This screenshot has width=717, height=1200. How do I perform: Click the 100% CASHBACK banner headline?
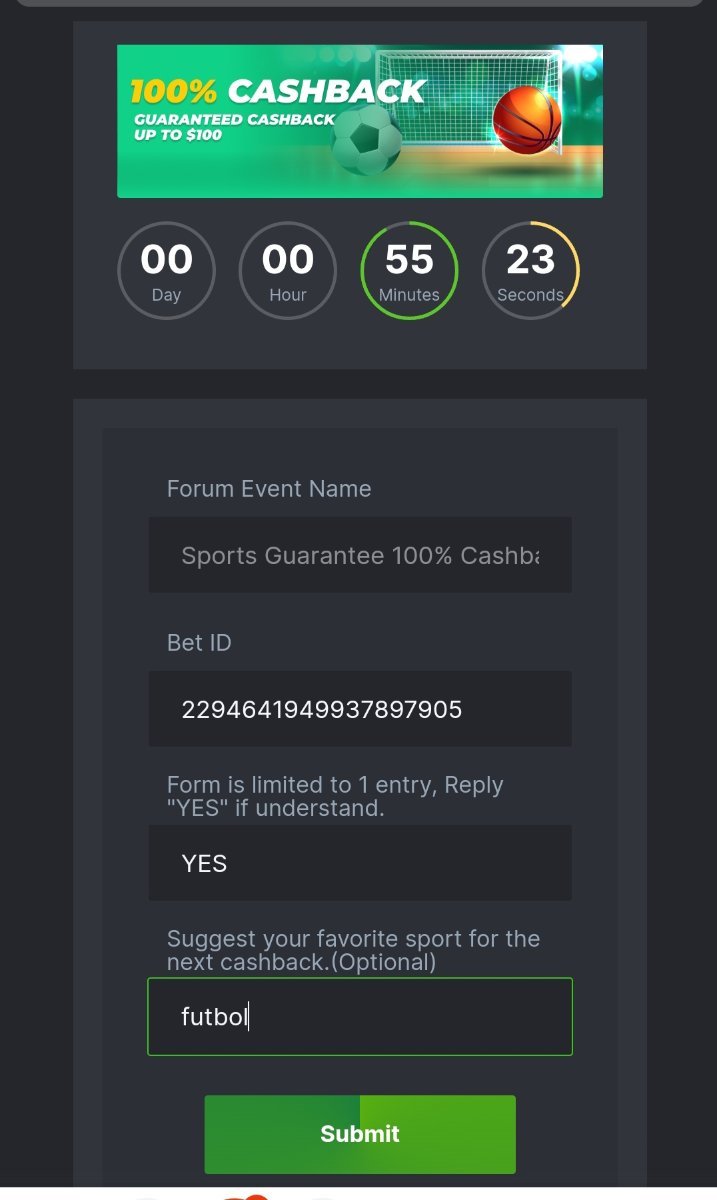coord(278,92)
